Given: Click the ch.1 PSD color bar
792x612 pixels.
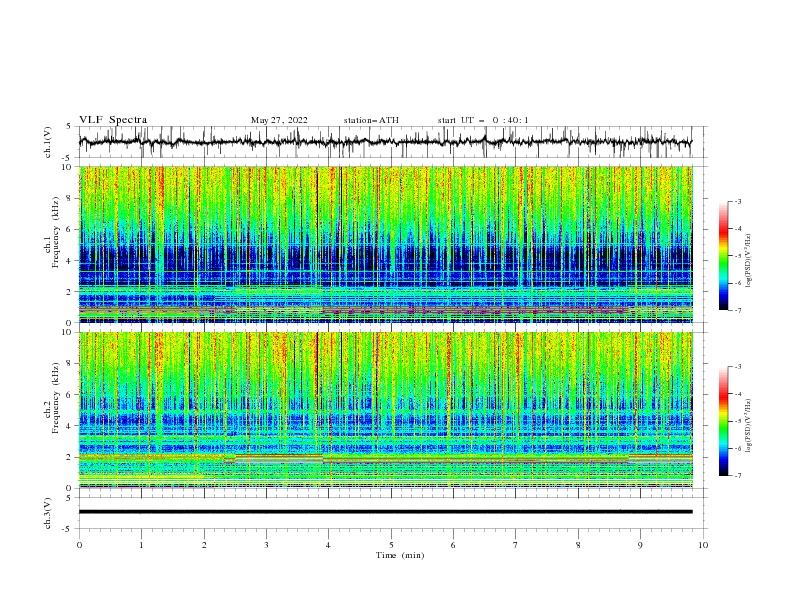Looking at the screenshot, I should (x=723, y=256).
